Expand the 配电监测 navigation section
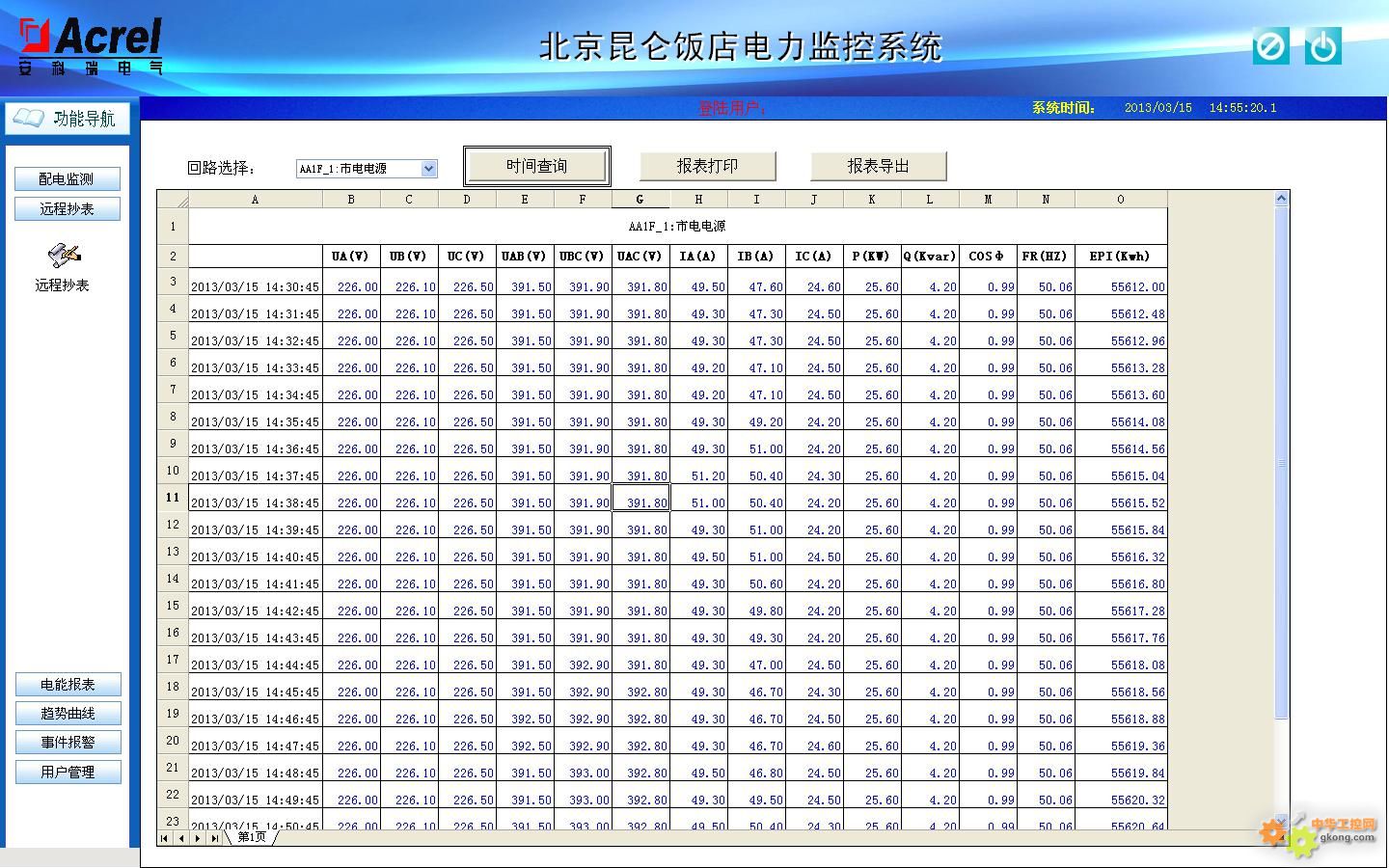 (x=68, y=179)
